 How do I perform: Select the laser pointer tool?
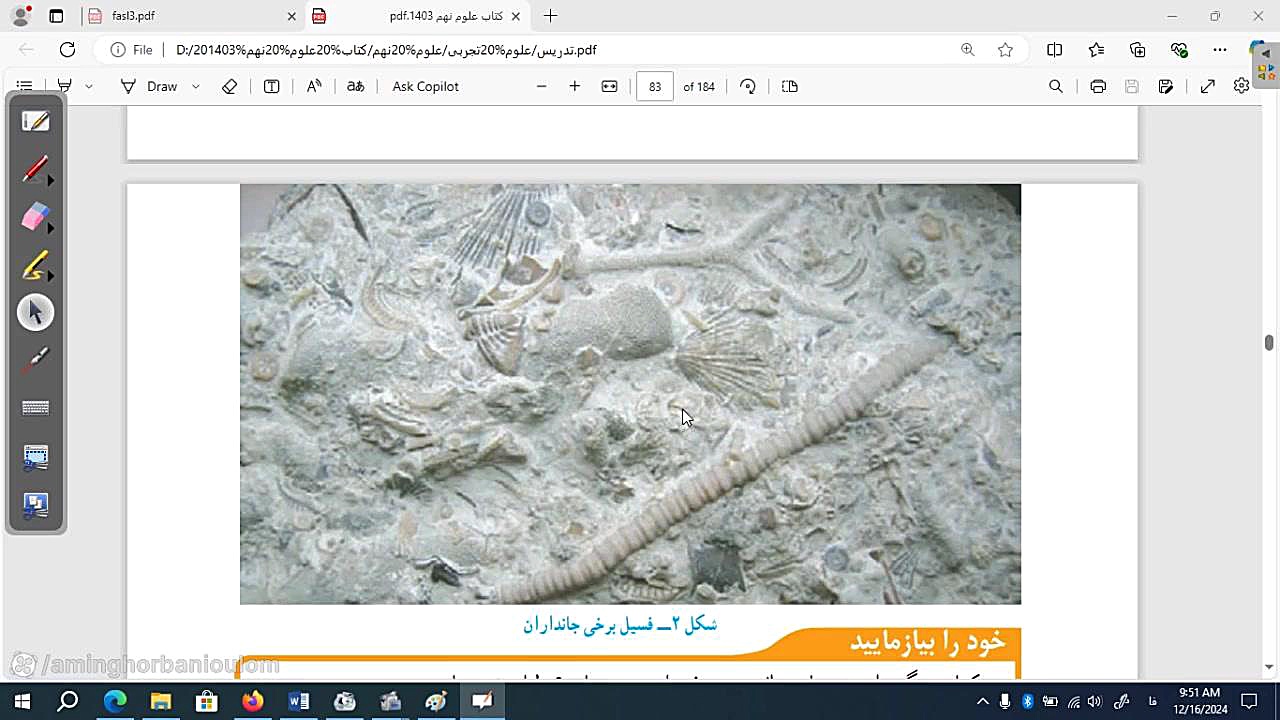tap(36, 360)
